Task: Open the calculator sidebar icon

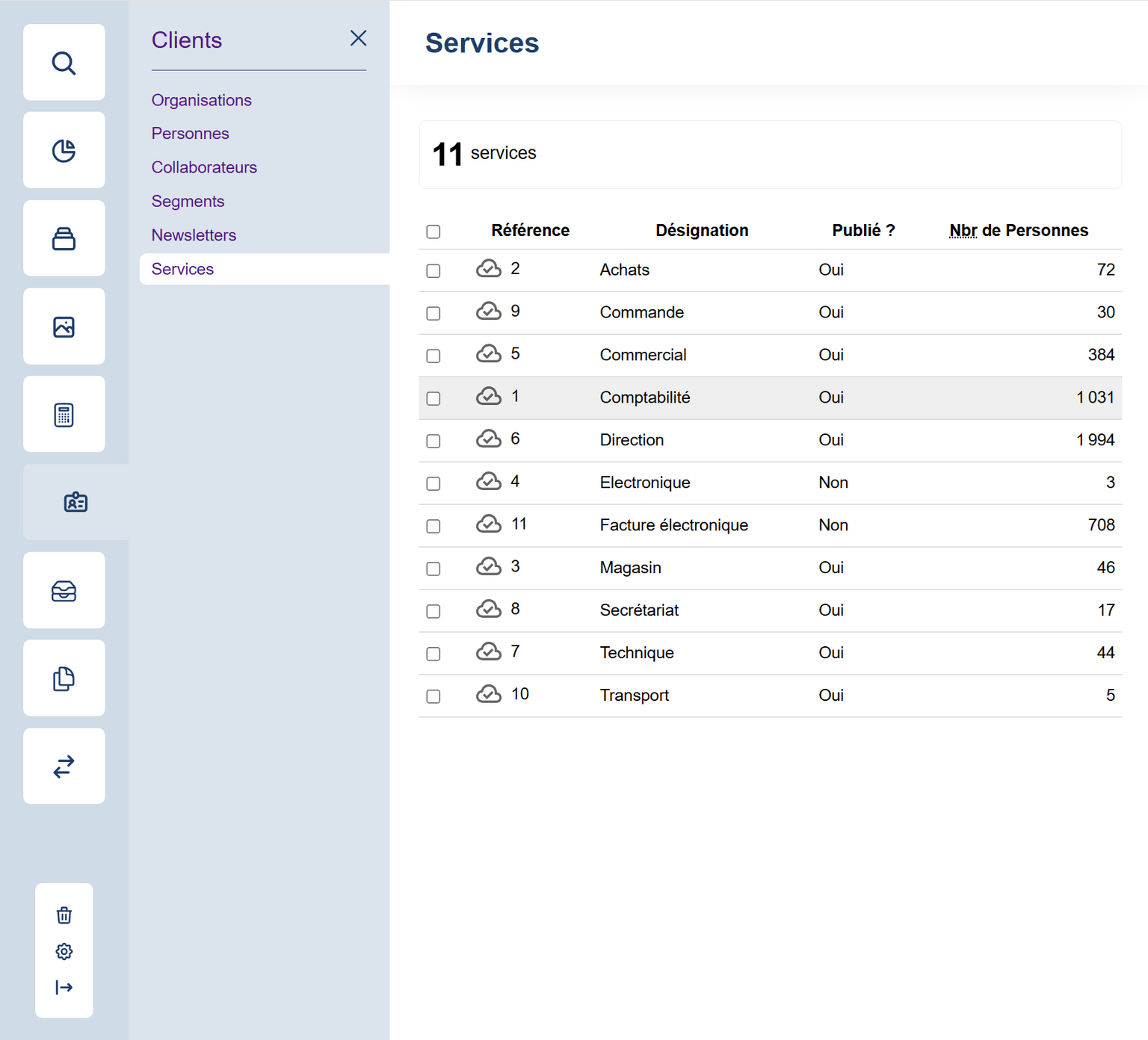Action: (64, 415)
